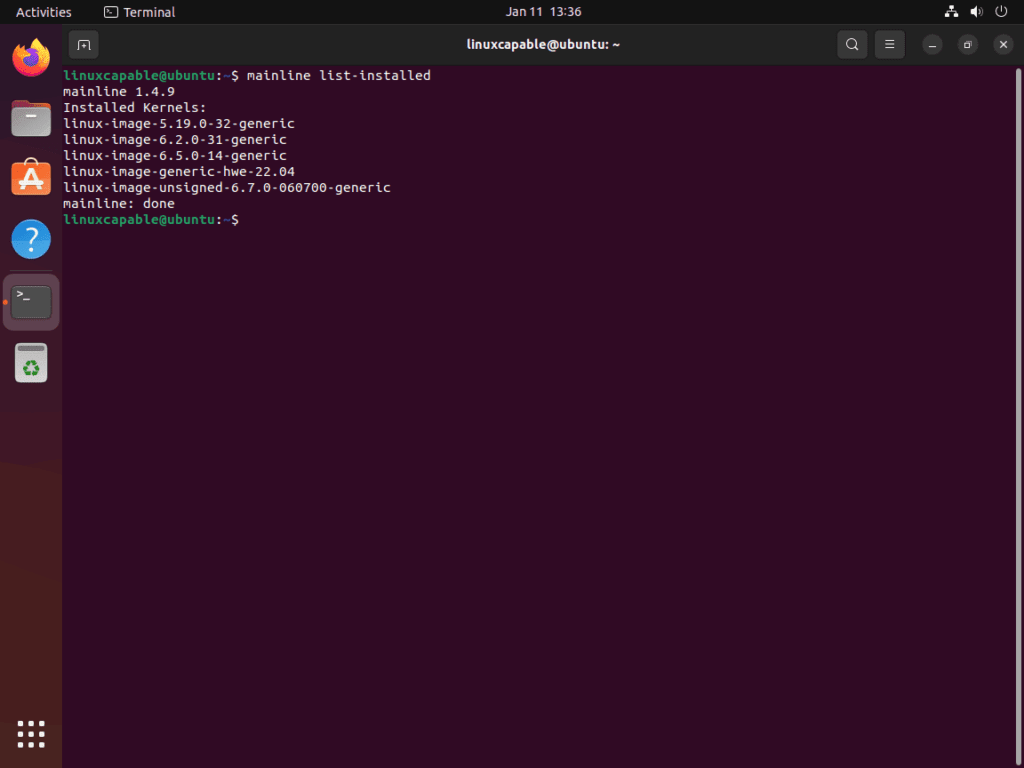Select the linuxcapable@ubuntu window title tab
The image size is (1024, 768).
[544, 44]
